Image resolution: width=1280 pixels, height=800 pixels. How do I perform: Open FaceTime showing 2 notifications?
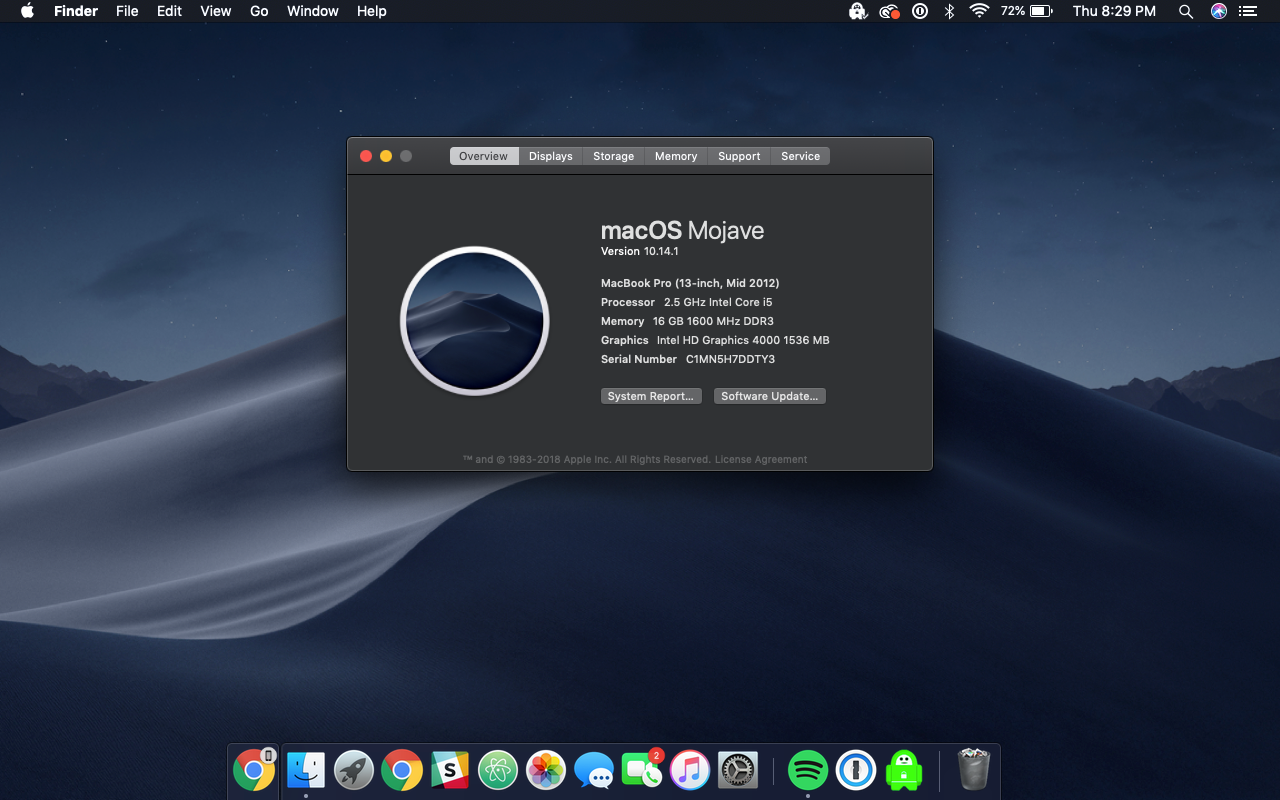click(641, 770)
